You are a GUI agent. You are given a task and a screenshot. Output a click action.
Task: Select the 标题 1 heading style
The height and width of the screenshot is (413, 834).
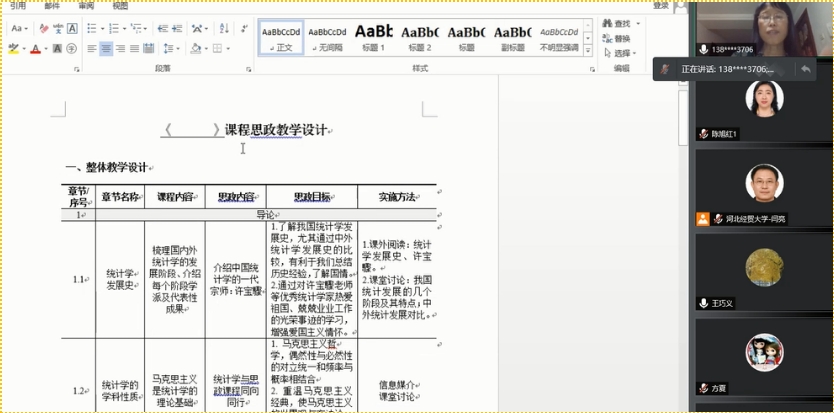pyautogui.click(x=373, y=36)
